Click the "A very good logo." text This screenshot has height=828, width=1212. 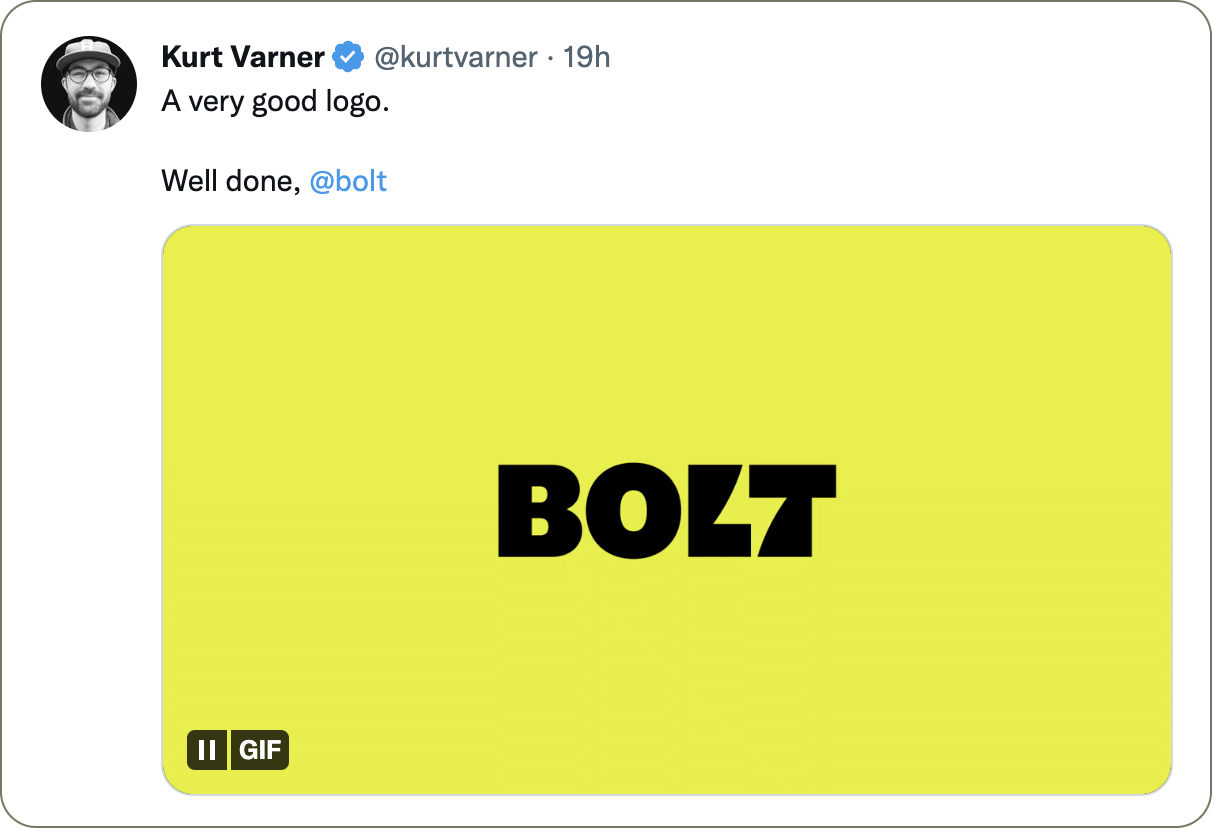(x=275, y=102)
